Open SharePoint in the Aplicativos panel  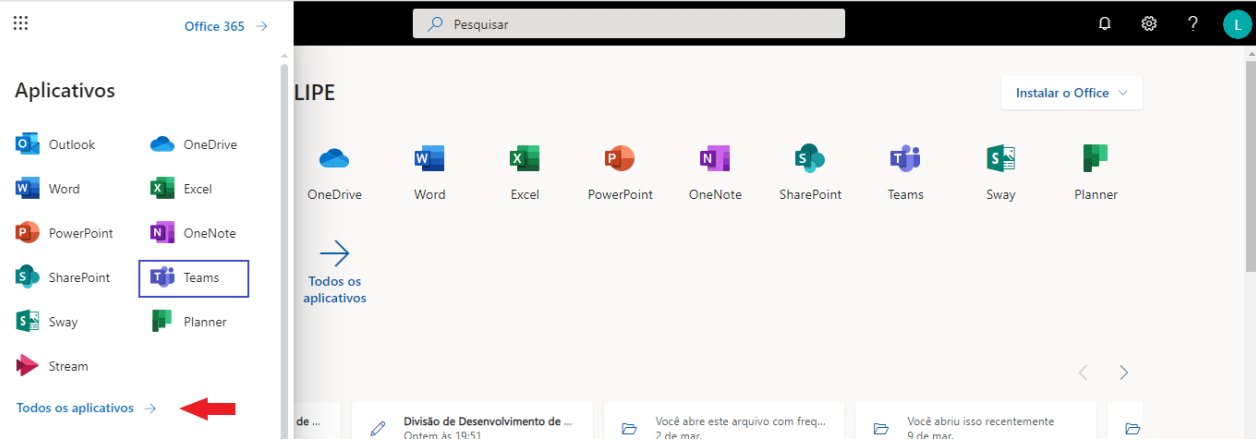[63, 277]
